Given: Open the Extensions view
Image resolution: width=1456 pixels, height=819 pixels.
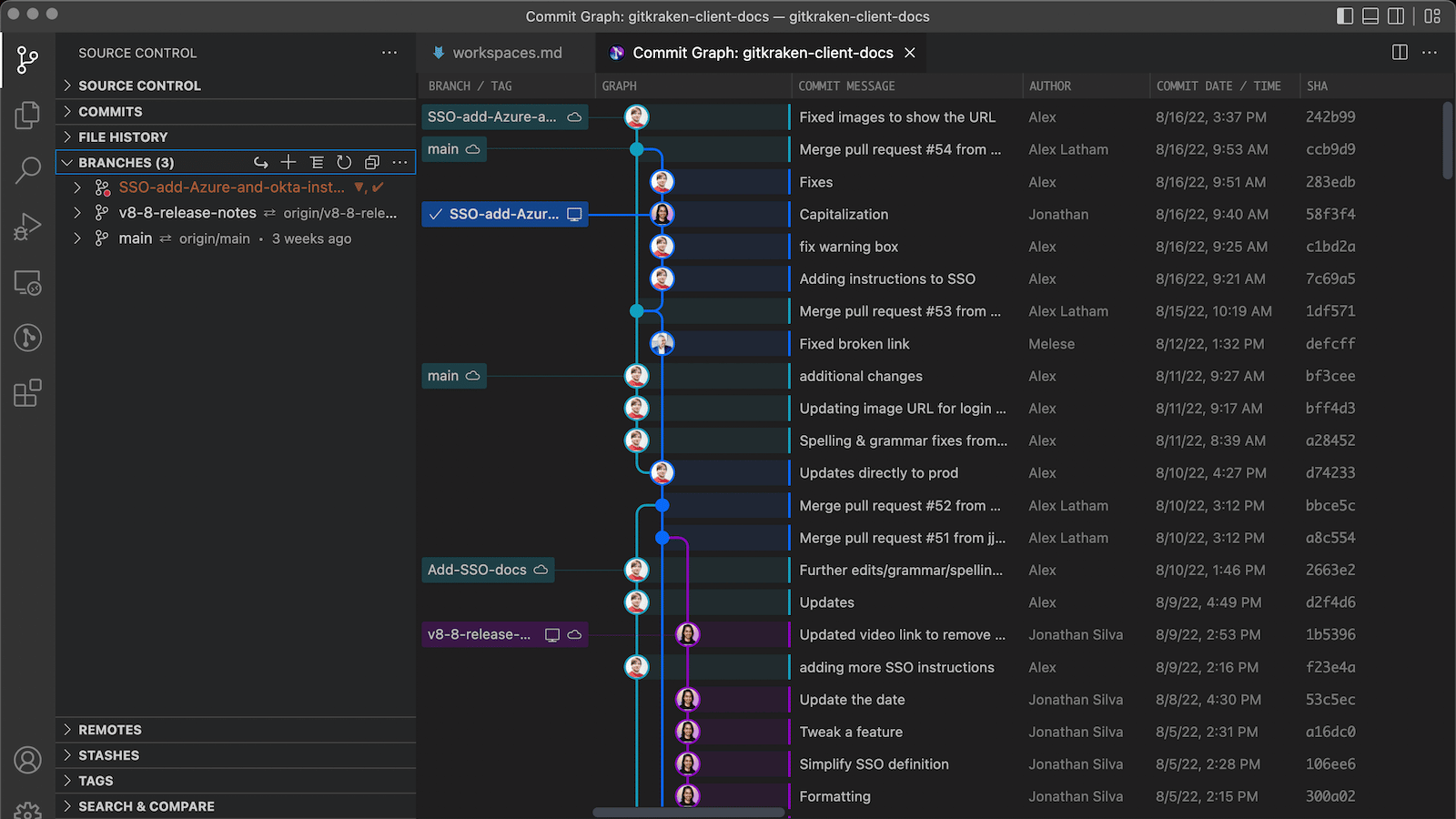Looking at the screenshot, I should (27, 392).
